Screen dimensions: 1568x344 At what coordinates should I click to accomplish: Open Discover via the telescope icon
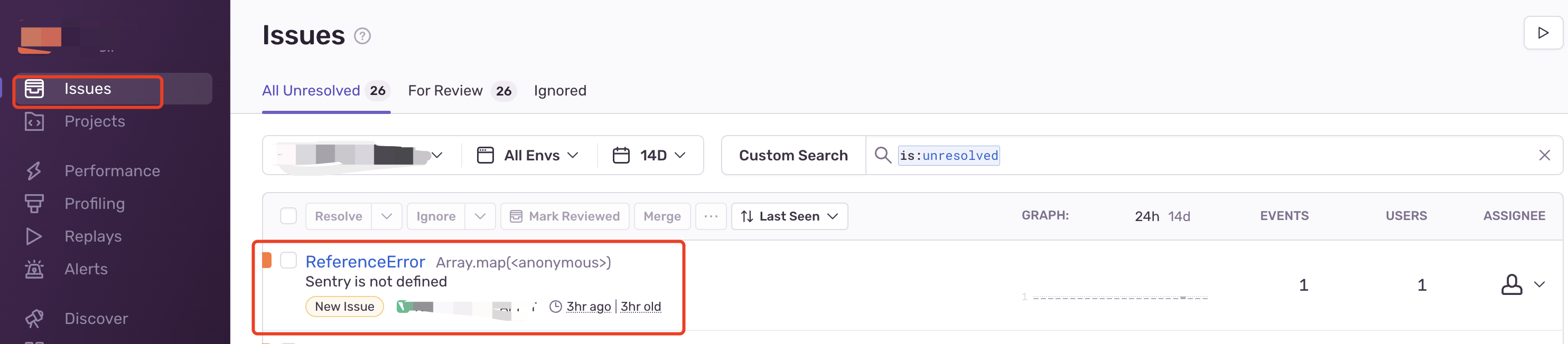(x=34, y=318)
